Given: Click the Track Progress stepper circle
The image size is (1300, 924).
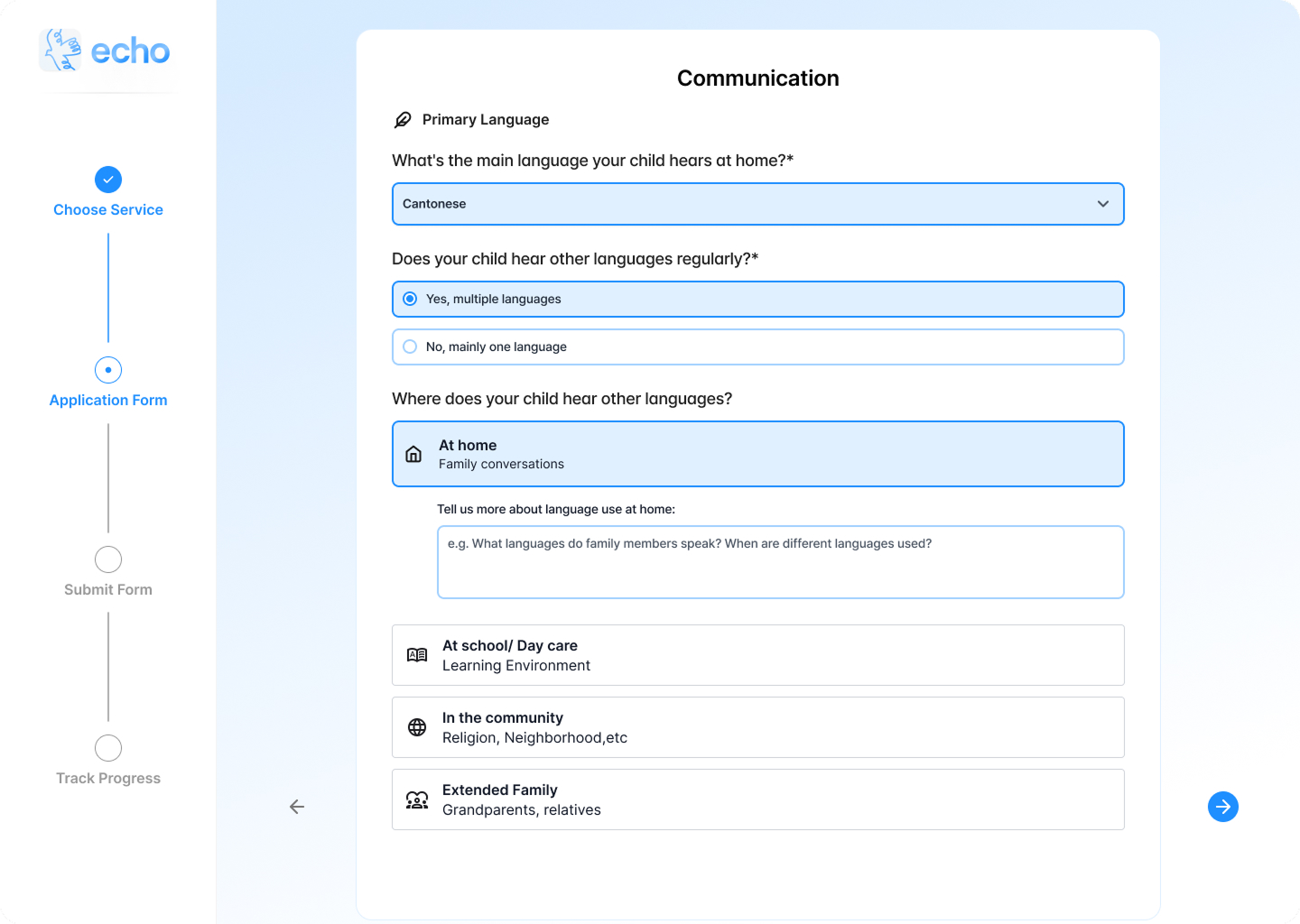Looking at the screenshot, I should click(108, 748).
